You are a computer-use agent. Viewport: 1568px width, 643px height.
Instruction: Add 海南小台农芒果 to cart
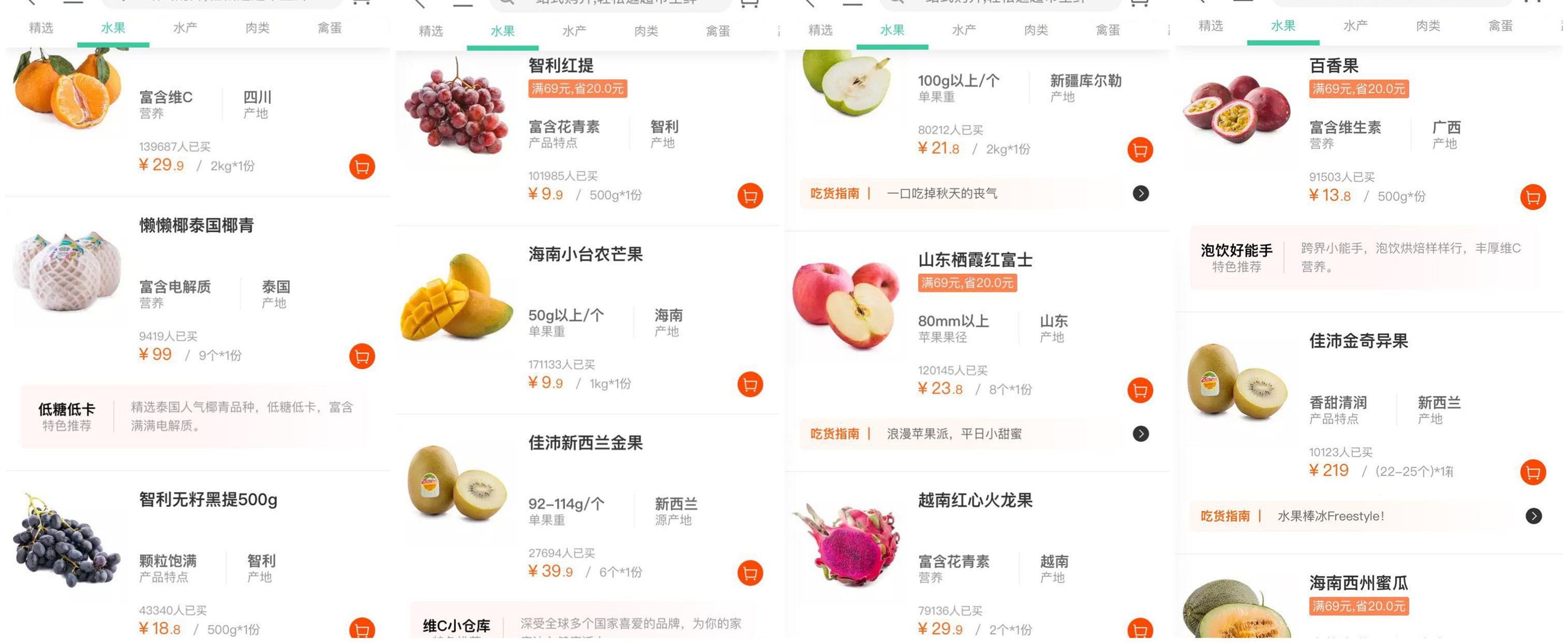(x=750, y=384)
